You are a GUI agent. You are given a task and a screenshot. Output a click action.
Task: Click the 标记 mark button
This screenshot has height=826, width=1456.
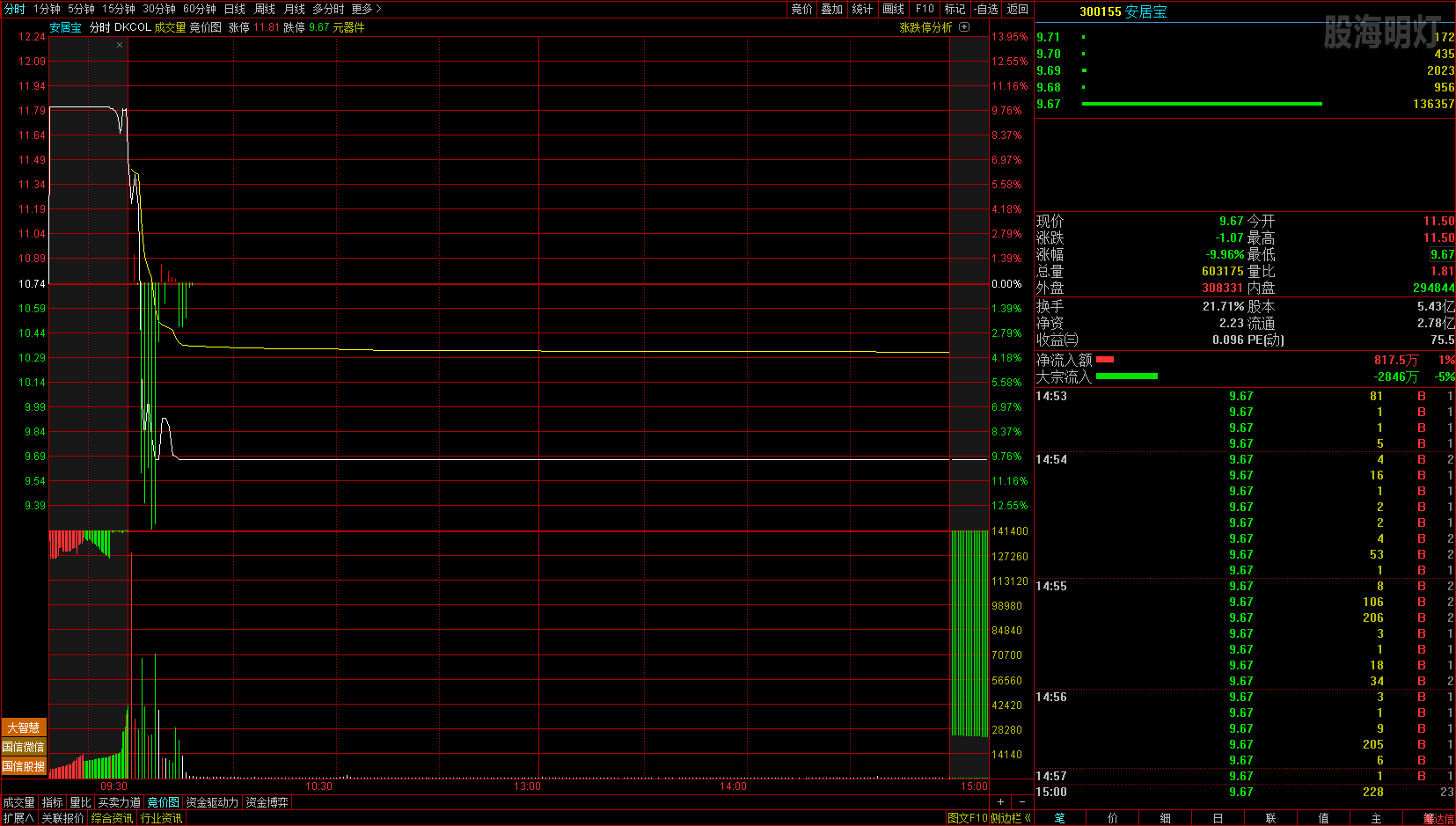pyautogui.click(x=955, y=9)
